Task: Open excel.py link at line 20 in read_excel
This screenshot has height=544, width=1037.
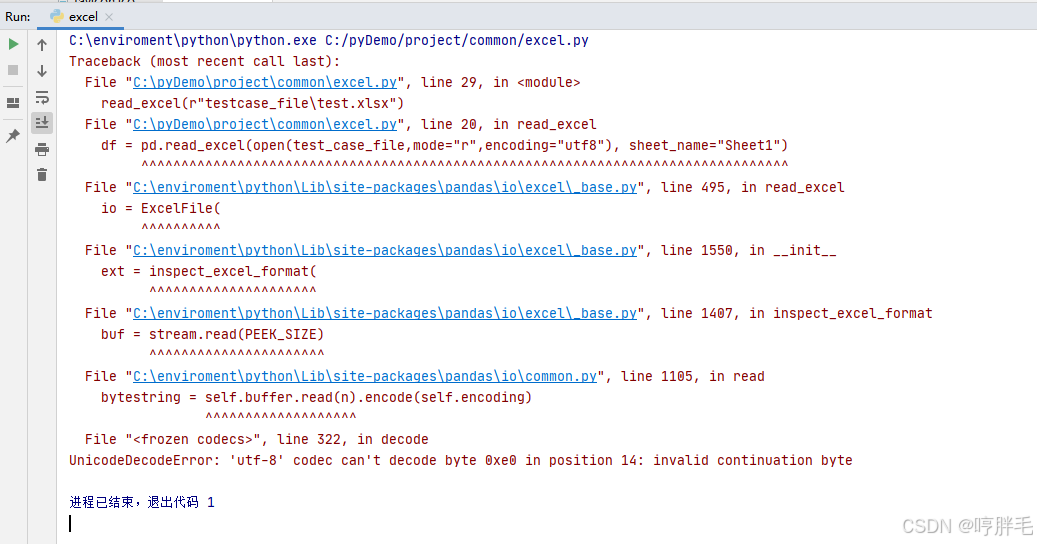Action: (265, 124)
